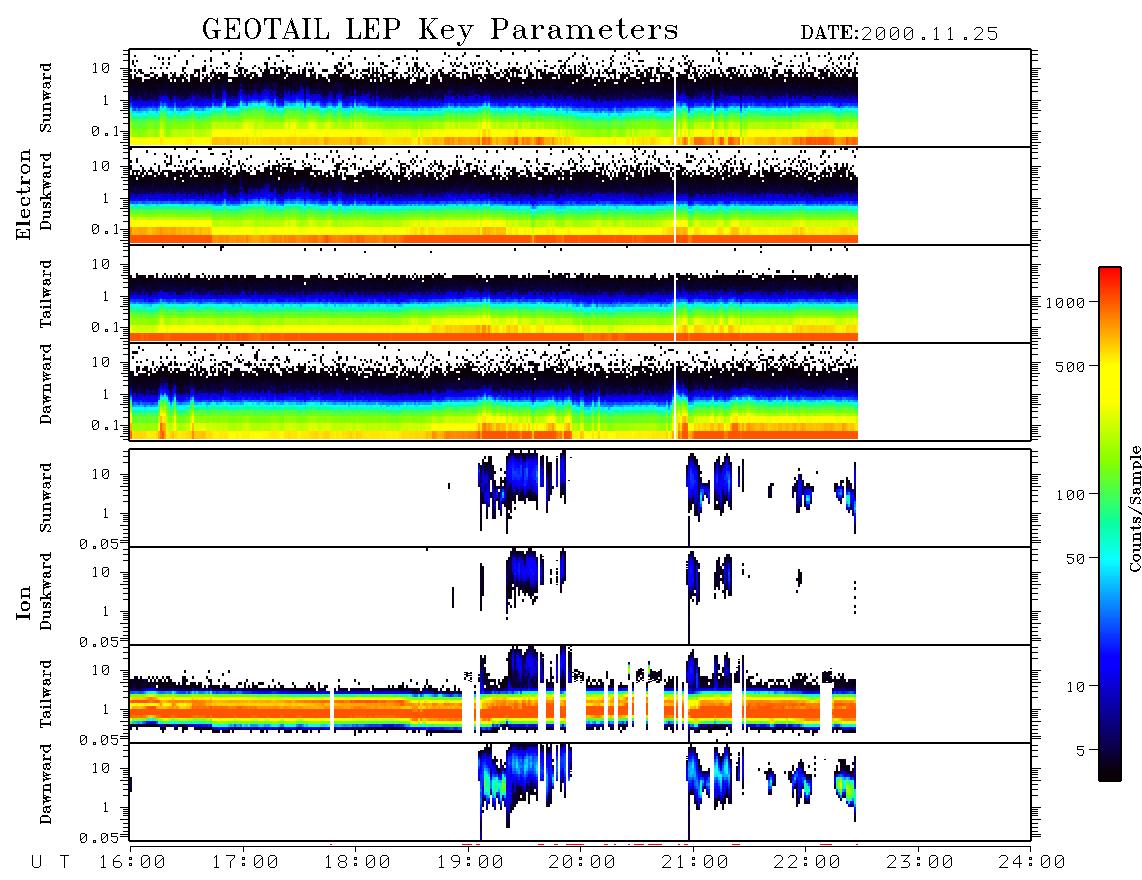The image size is (1142, 880).
Task: Click 0.1 tick on Electron Sunward axis
Action: click(105, 131)
